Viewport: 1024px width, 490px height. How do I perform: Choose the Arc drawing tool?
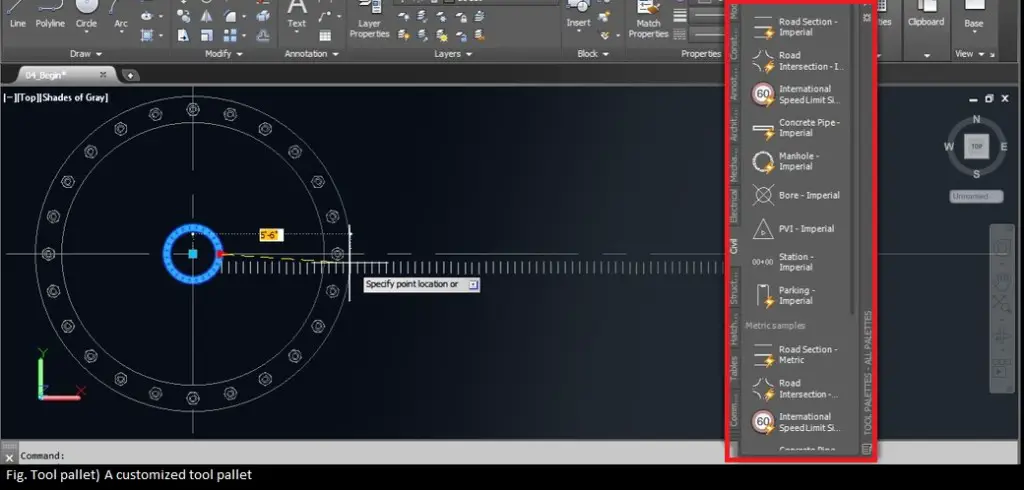pos(121,14)
